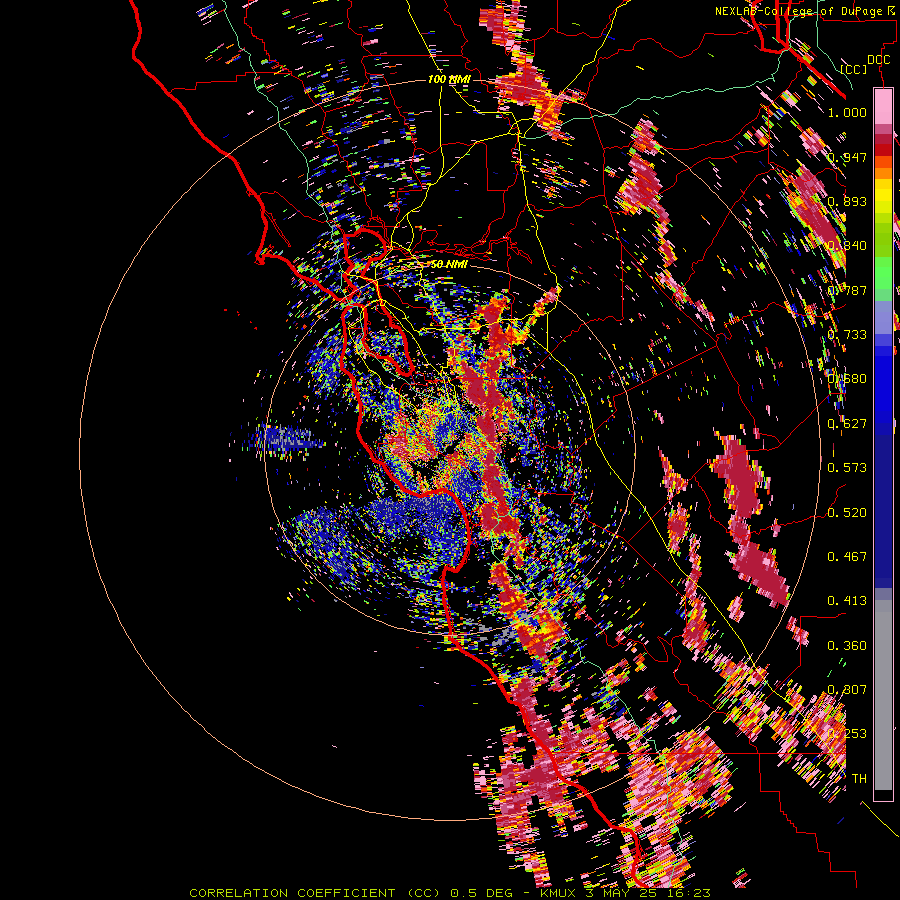Pick the gray segment near 0.360
Viewport: 900px width, 900px height.
point(883,695)
